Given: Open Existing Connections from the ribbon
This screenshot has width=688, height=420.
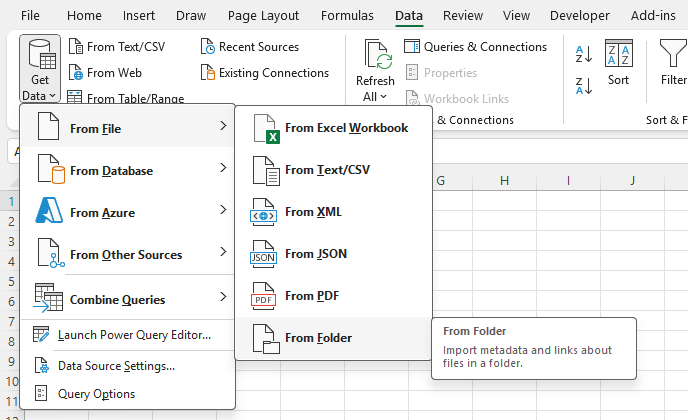Looking at the screenshot, I should pos(265,72).
